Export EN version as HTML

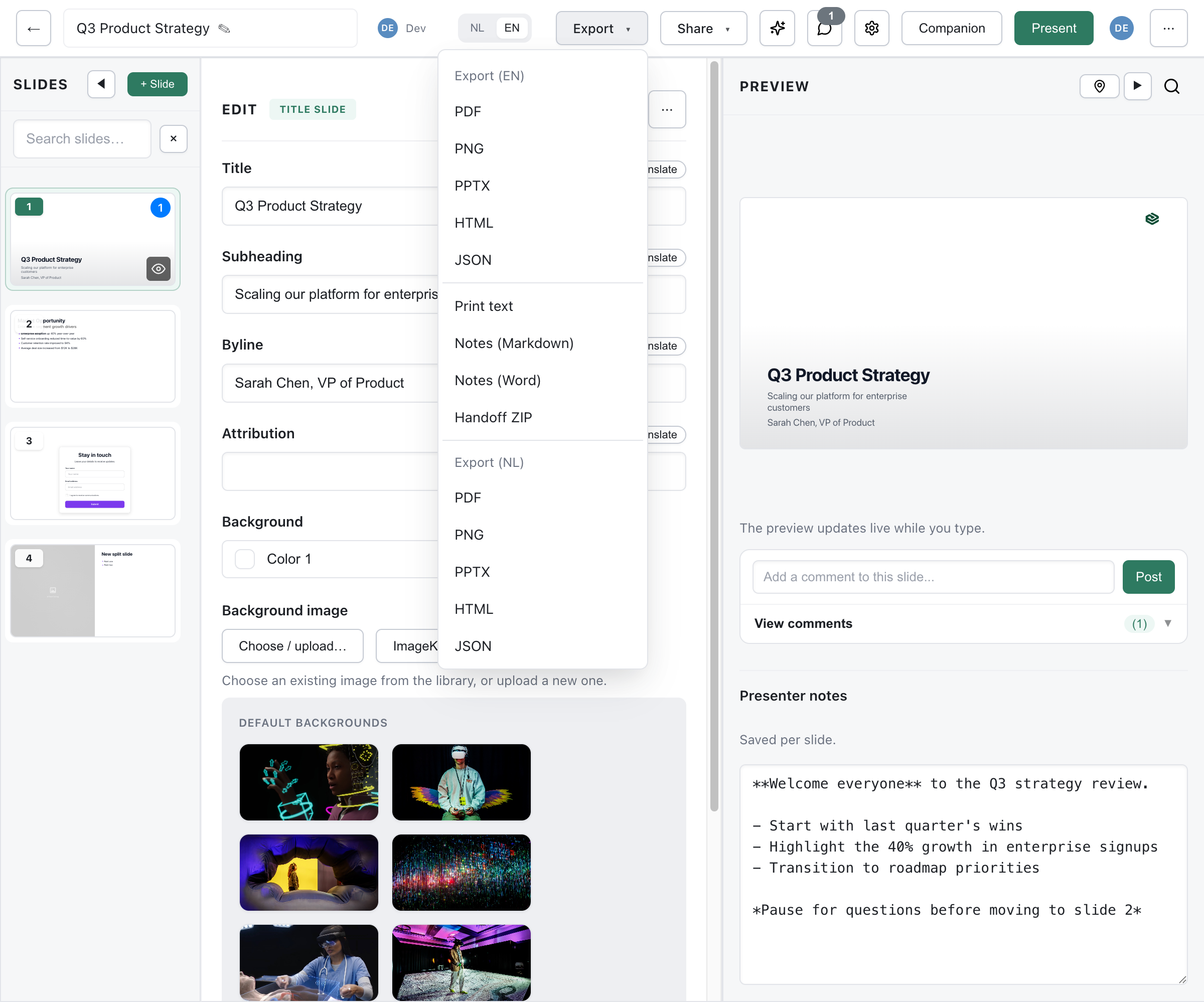[x=542, y=223]
